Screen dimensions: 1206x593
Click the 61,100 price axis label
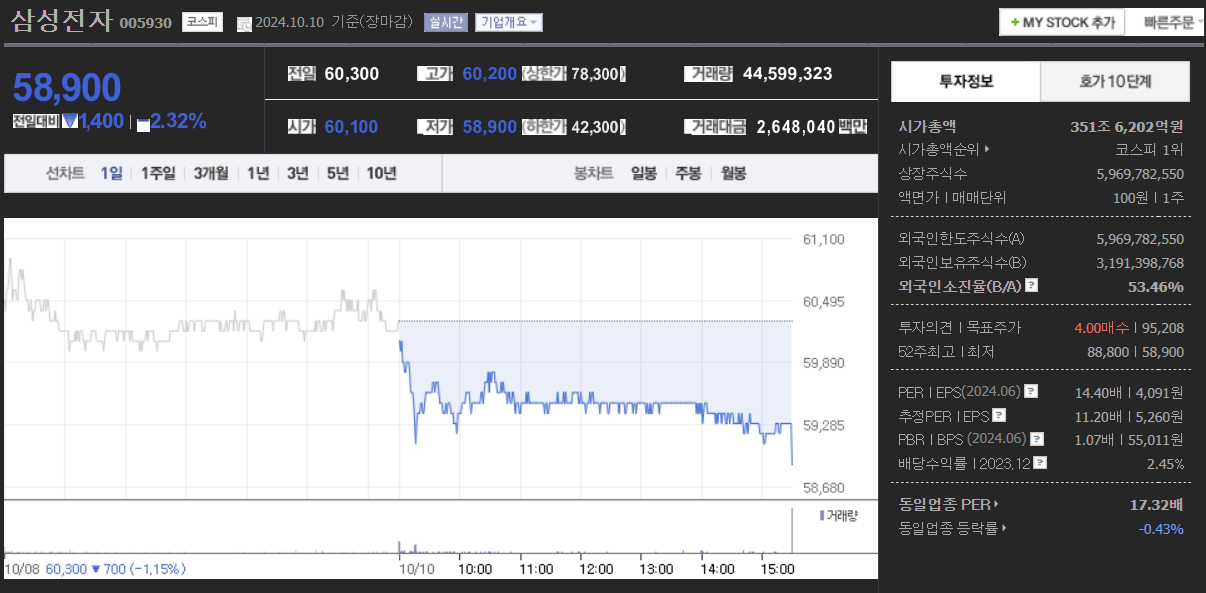(x=824, y=239)
